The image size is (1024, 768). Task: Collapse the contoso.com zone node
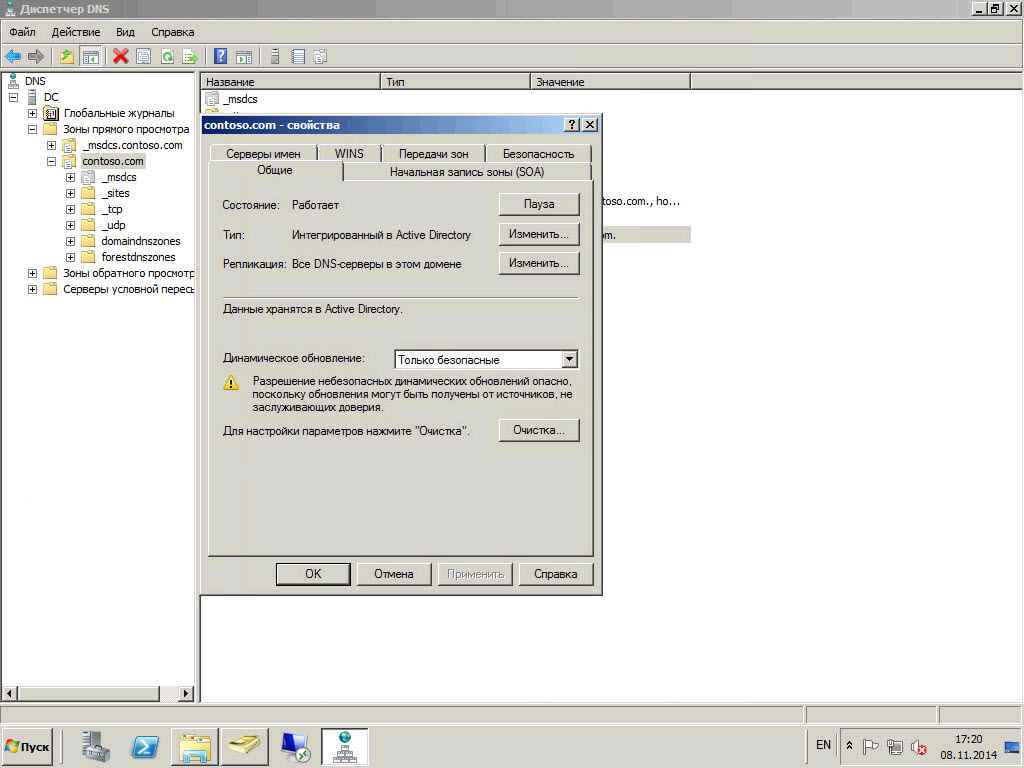(51, 161)
